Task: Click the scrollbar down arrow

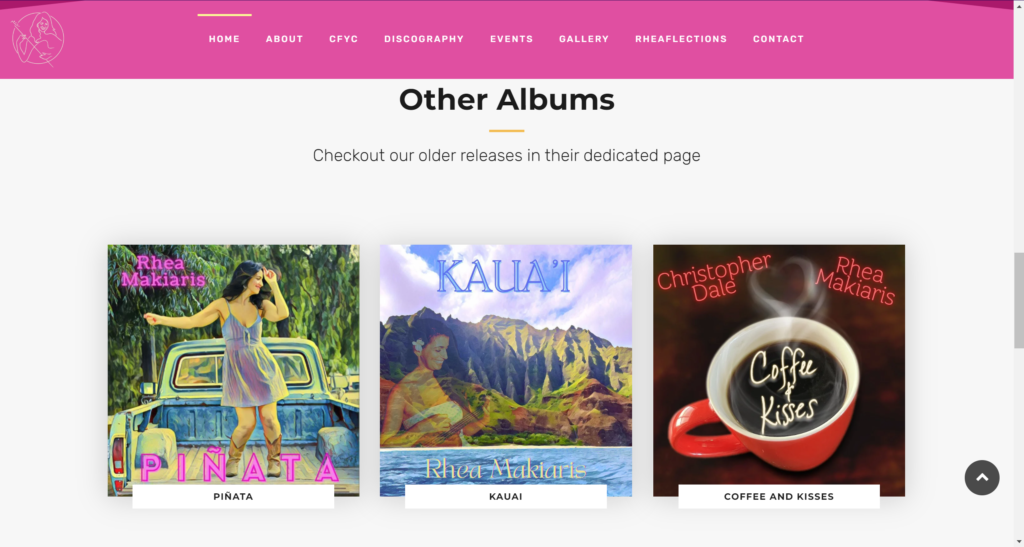Action: [x=1019, y=542]
